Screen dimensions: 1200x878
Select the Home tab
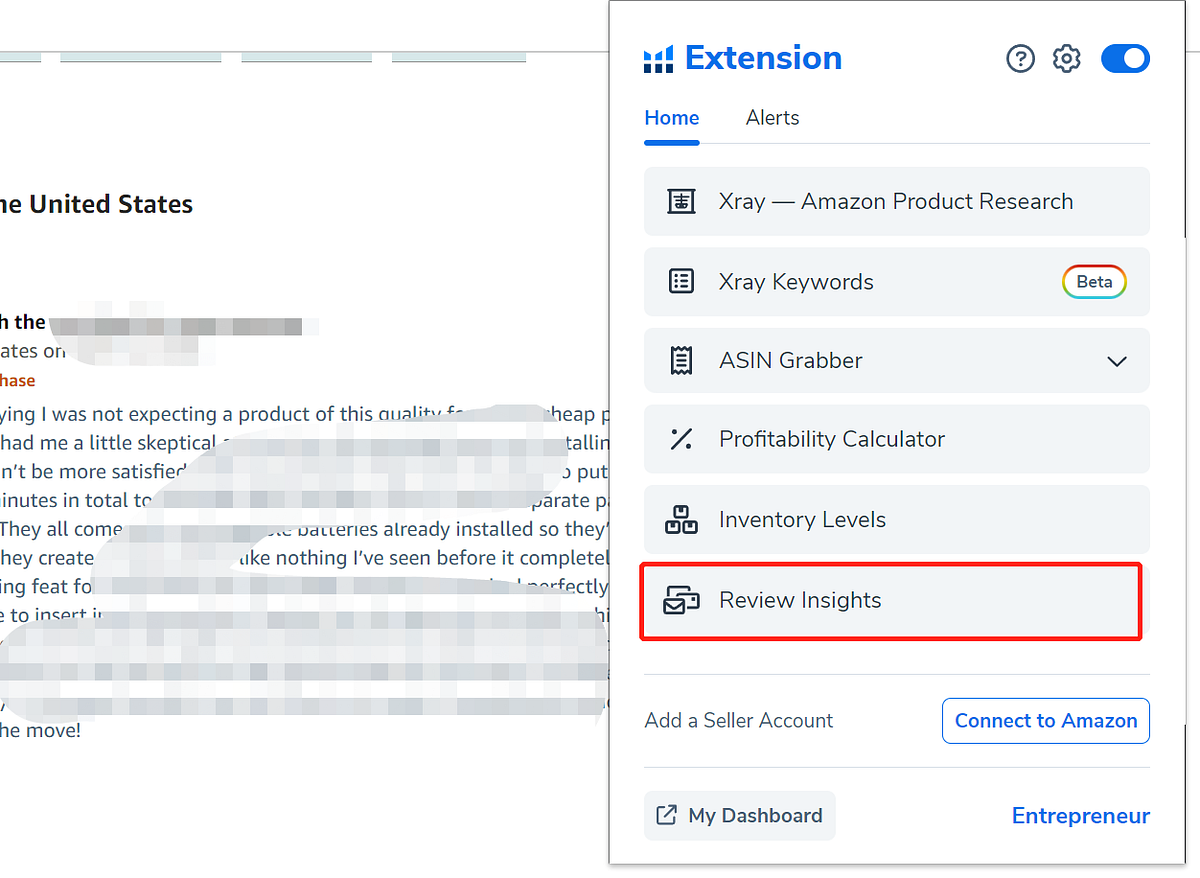tap(671, 118)
